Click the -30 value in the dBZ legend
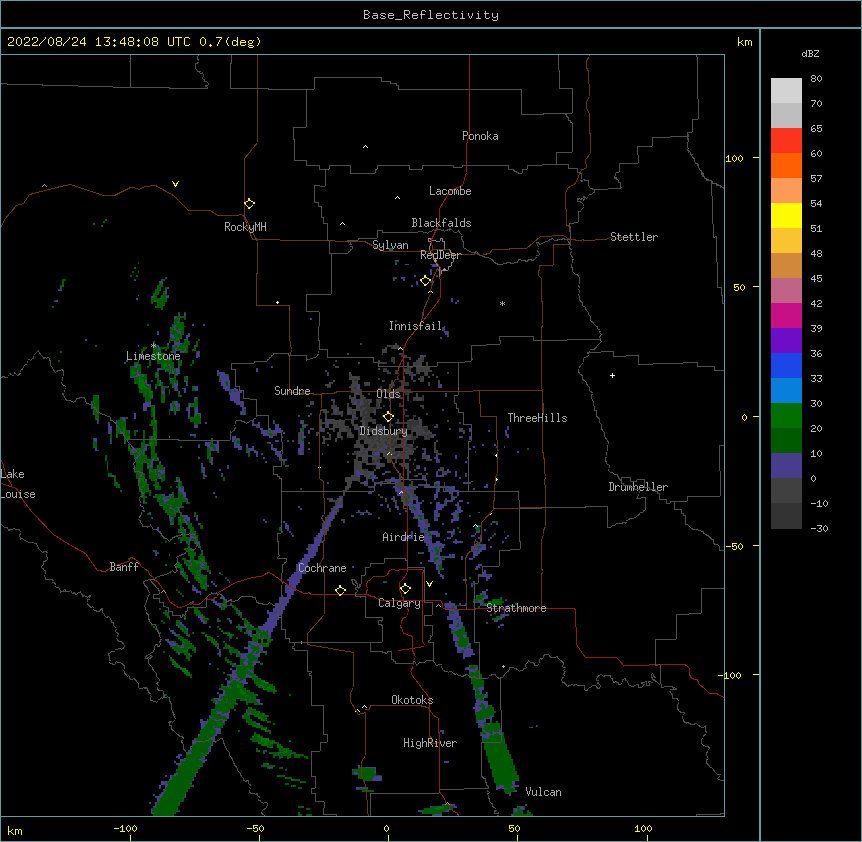The width and height of the screenshot is (862, 842). click(819, 529)
